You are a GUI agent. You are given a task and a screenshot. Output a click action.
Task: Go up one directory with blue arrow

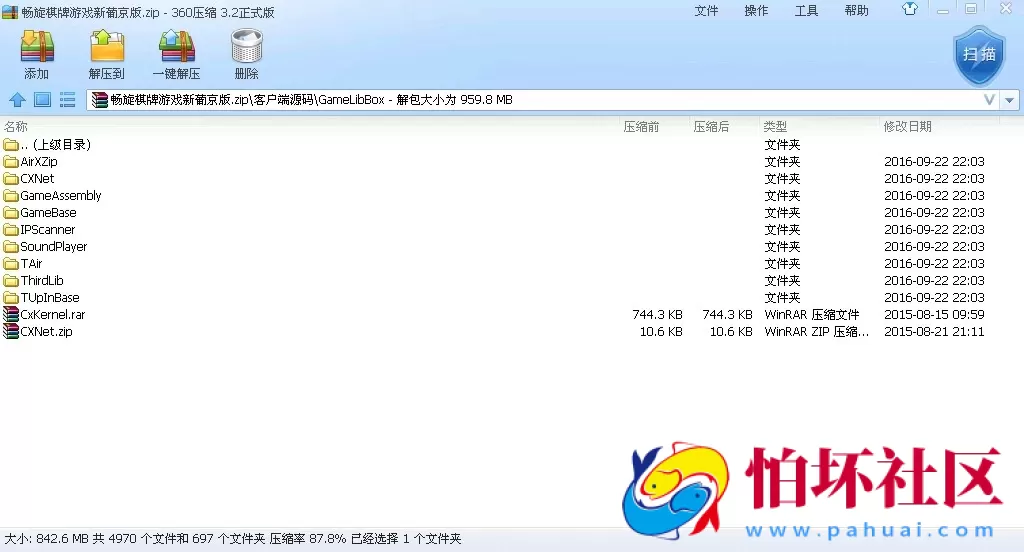pos(18,100)
